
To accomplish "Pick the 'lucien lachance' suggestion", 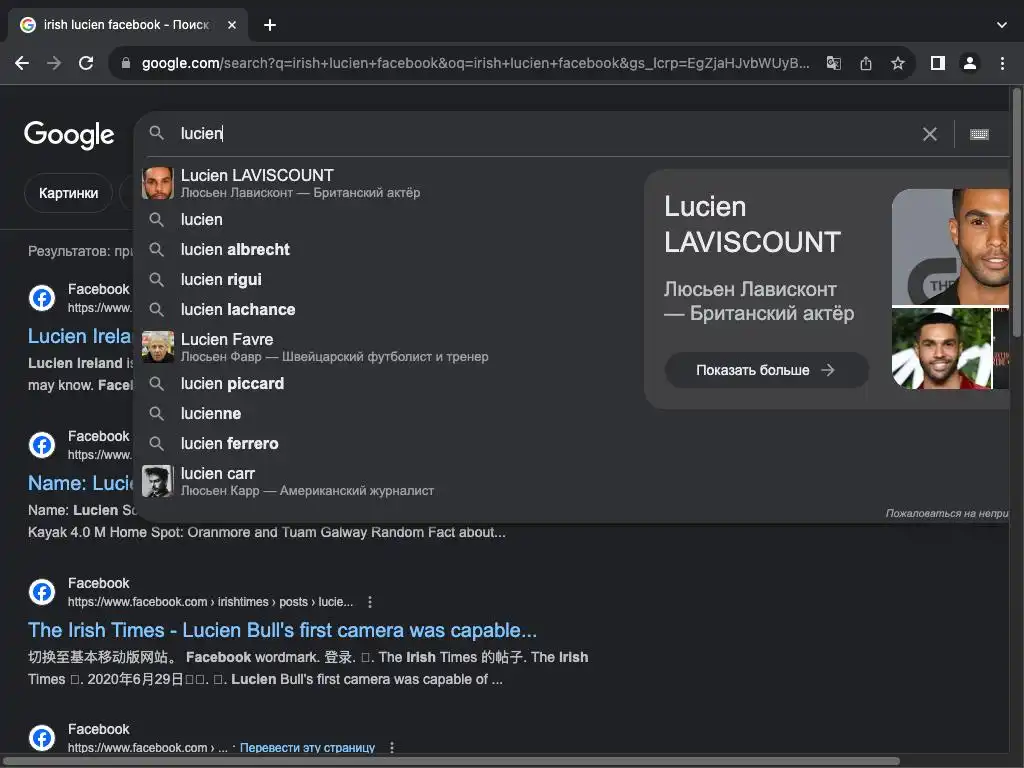I will click(387, 310).
